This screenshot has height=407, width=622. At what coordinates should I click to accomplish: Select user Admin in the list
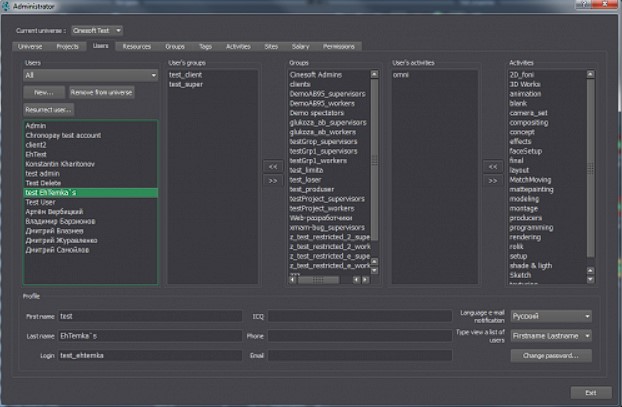click(90, 126)
